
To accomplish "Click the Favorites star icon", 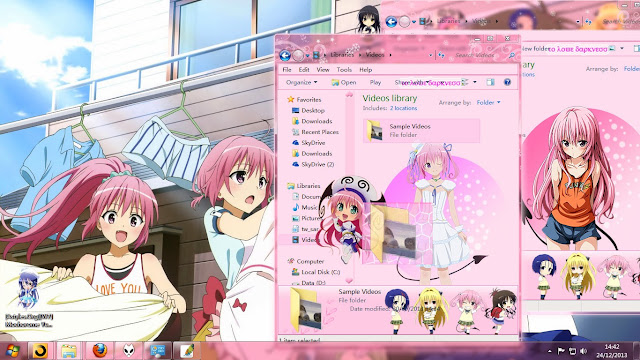I will 291,99.
